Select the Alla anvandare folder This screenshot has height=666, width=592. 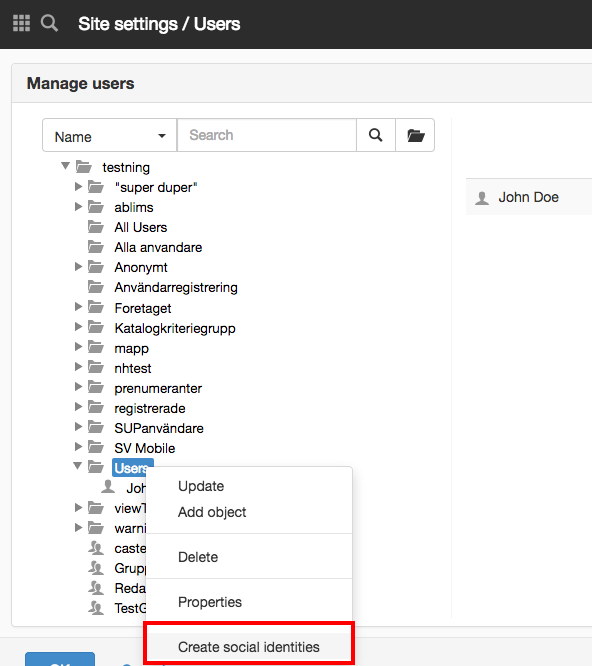coord(158,247)
